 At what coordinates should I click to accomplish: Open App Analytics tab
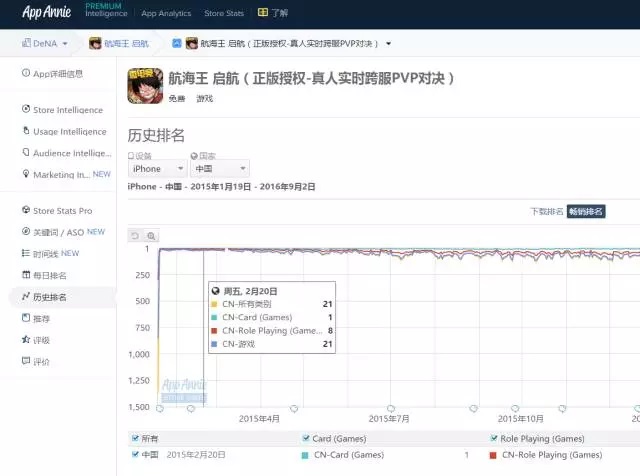166,13
